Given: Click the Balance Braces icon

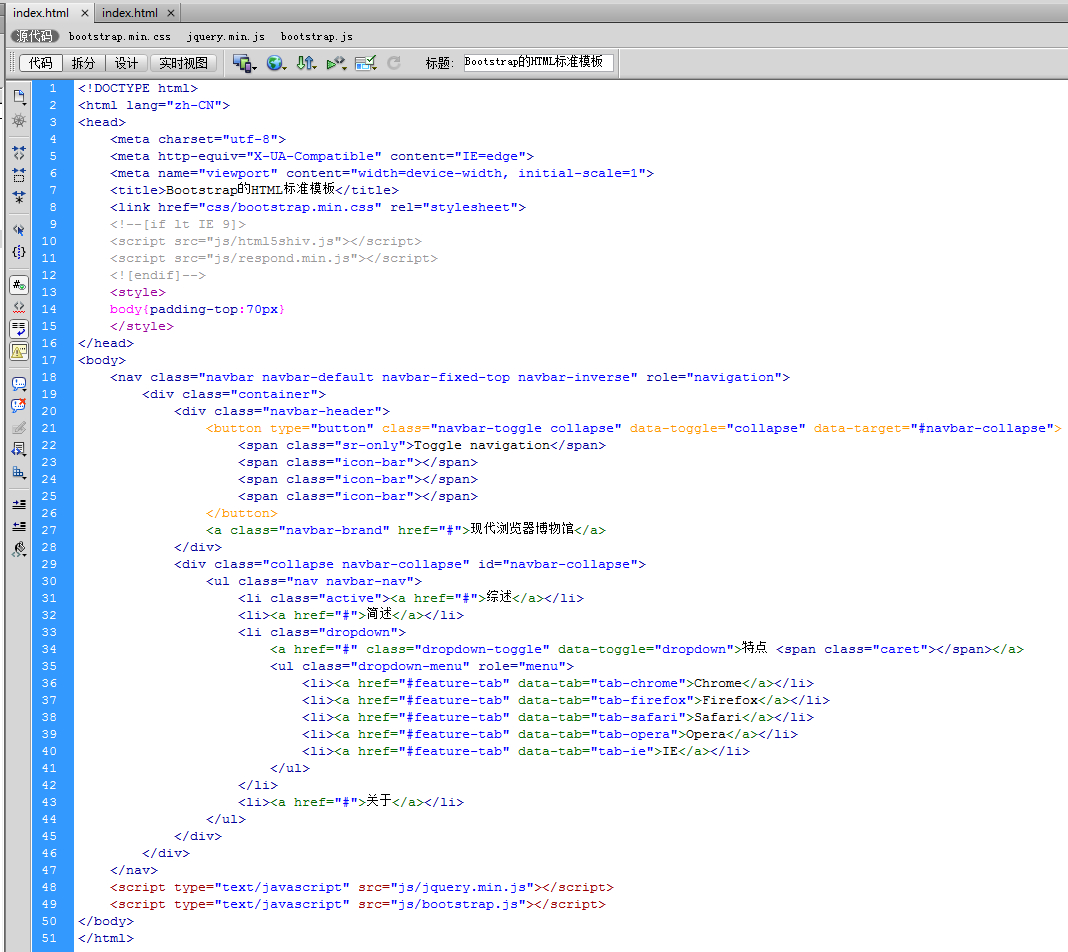Looking at the screenshot, I should coord(19,252).
